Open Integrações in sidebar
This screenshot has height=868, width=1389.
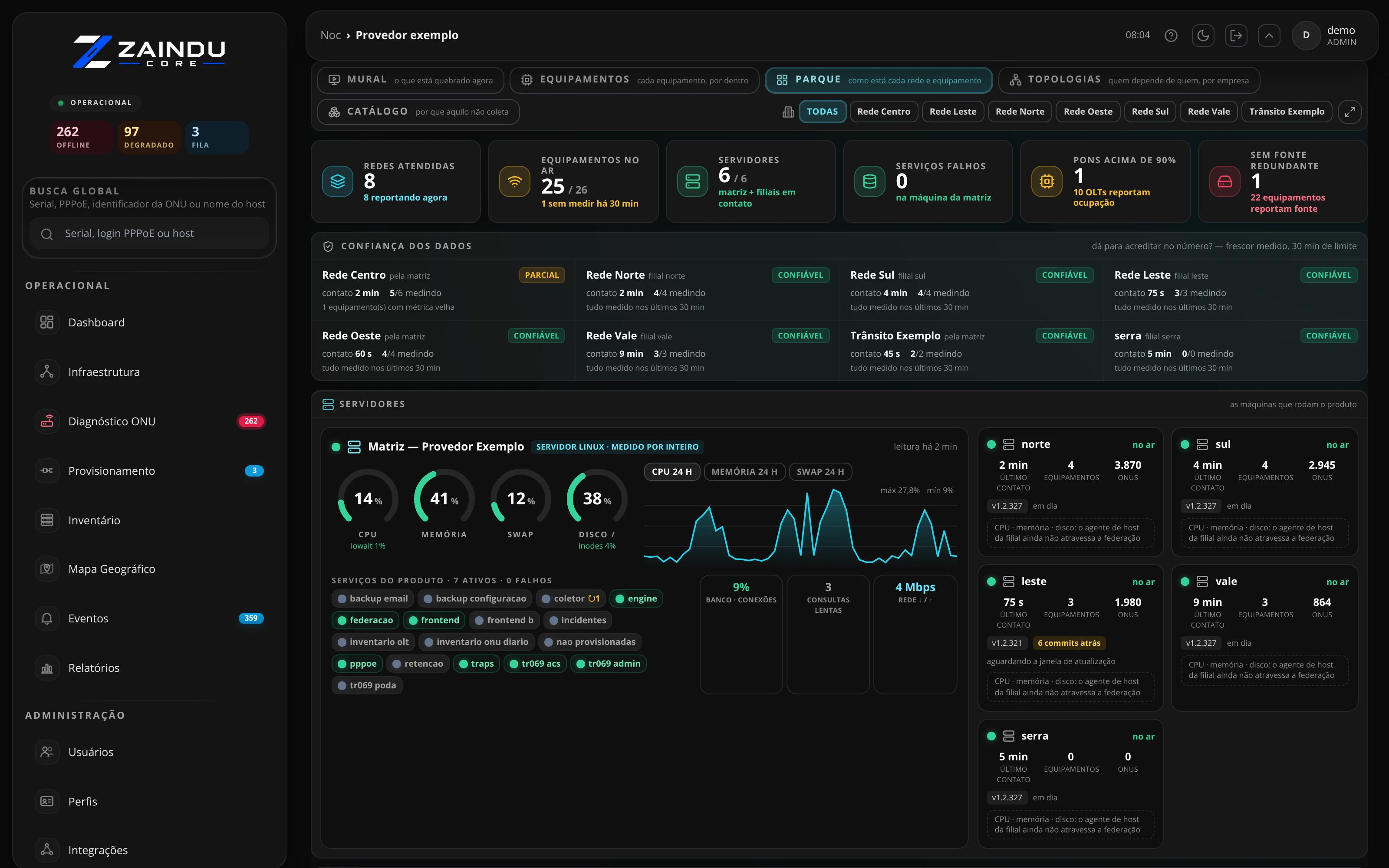(149, 850)
